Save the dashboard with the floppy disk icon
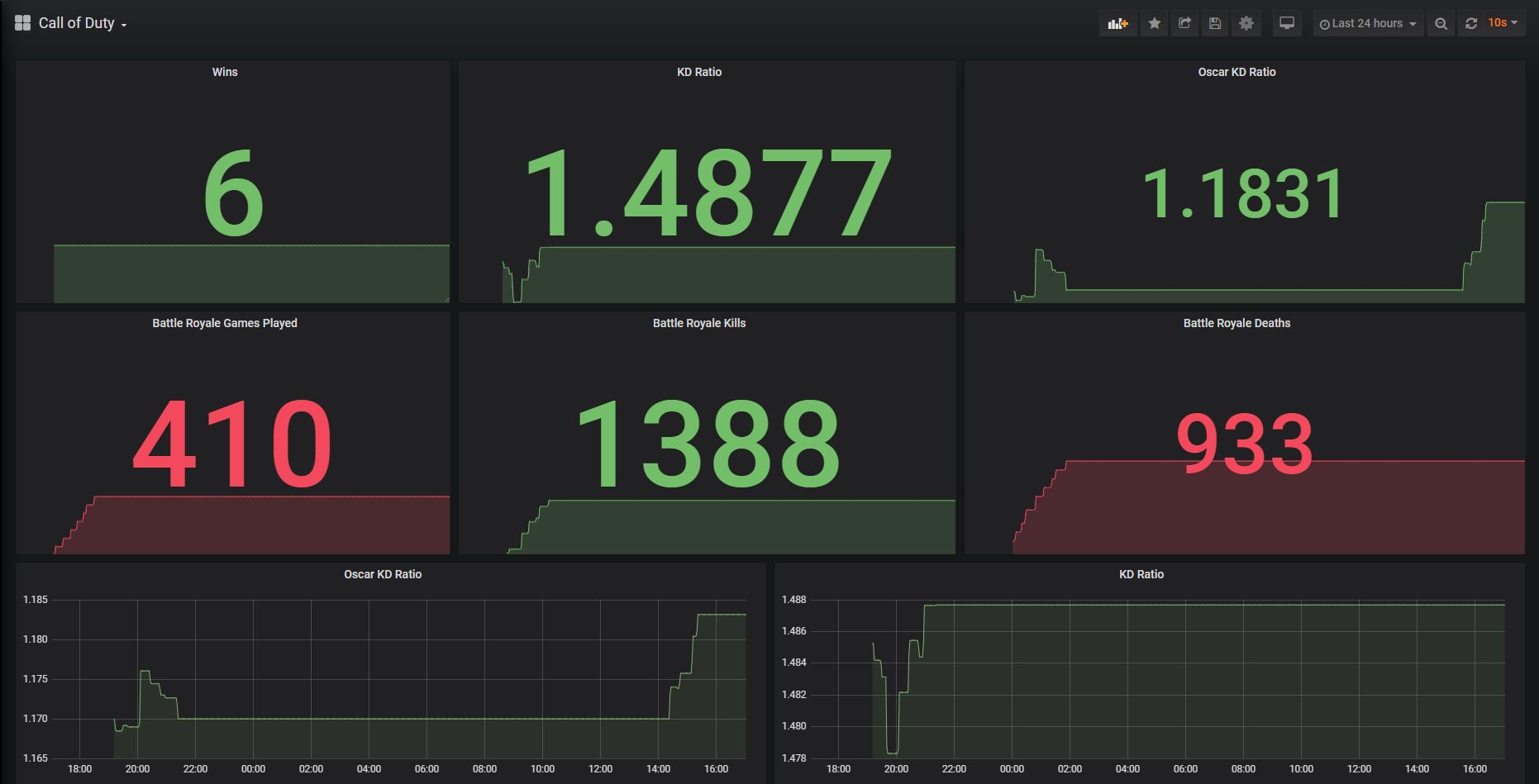Viewport: 1539px width, 784px height. click(x=1215, y=23)
